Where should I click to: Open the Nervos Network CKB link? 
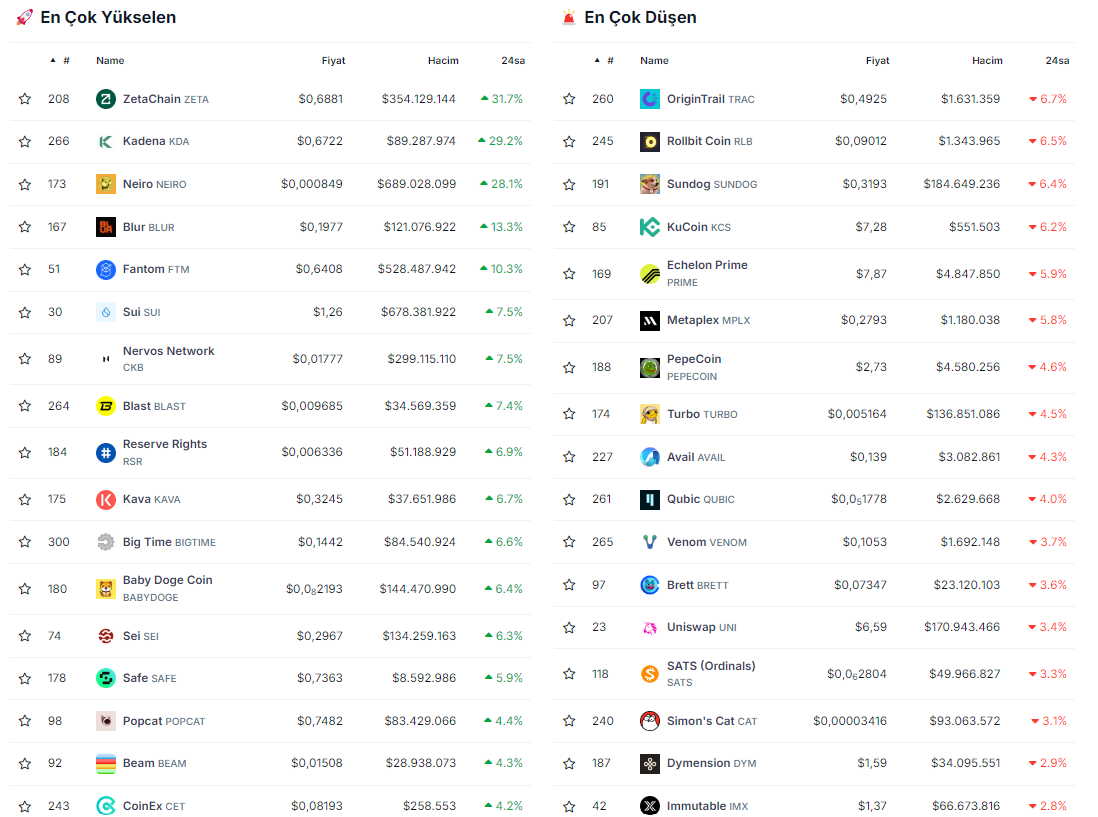pos(168,358)
